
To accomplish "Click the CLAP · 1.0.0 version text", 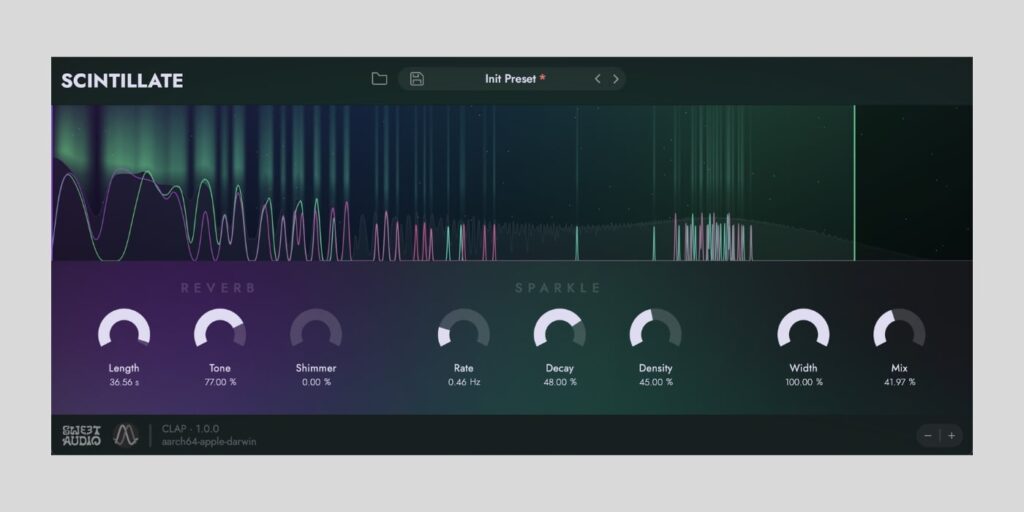I will [191, 429].
